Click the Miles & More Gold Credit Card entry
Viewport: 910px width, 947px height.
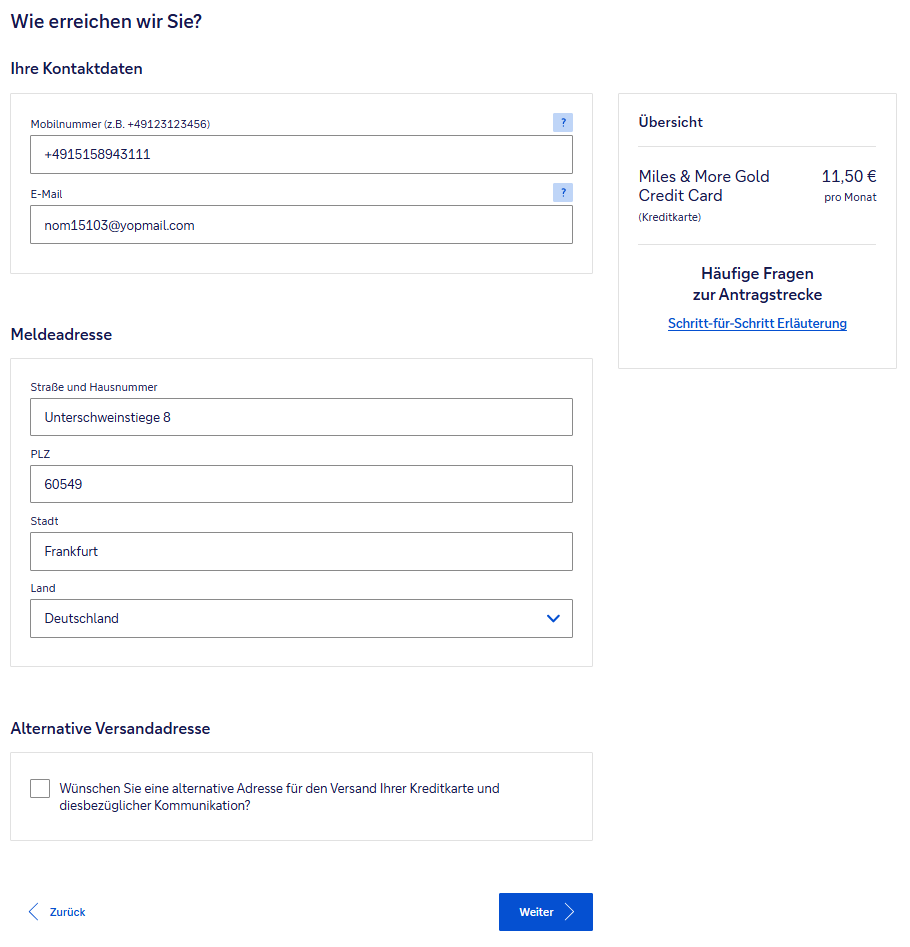tap(704, 186)
